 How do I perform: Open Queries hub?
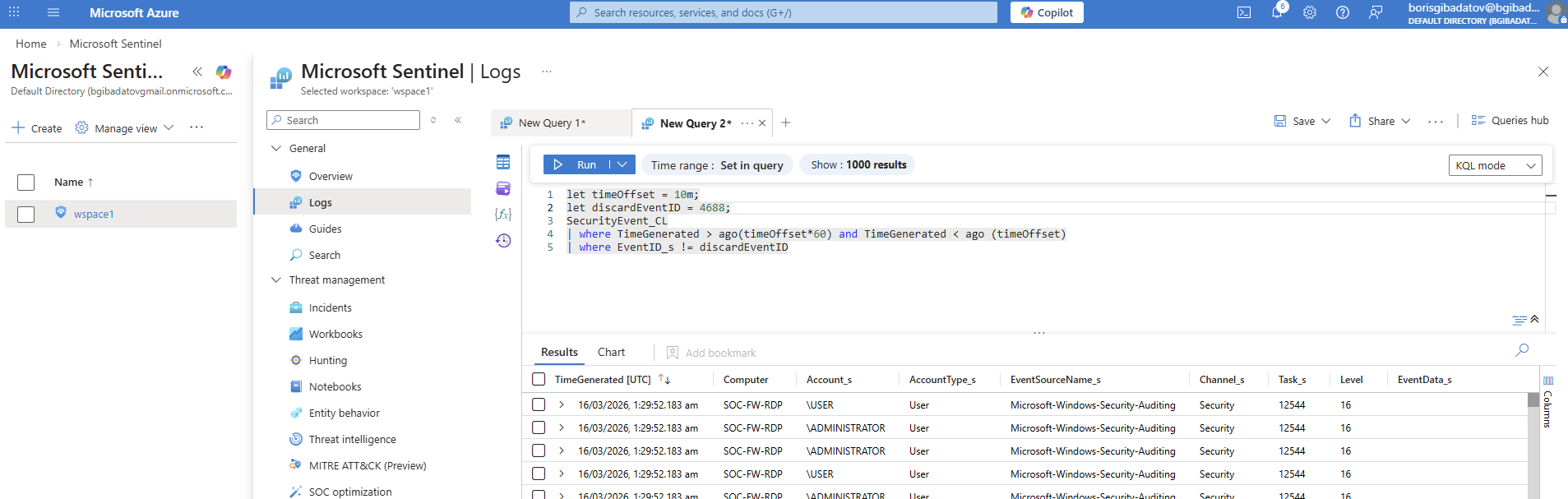[1510, 121]
